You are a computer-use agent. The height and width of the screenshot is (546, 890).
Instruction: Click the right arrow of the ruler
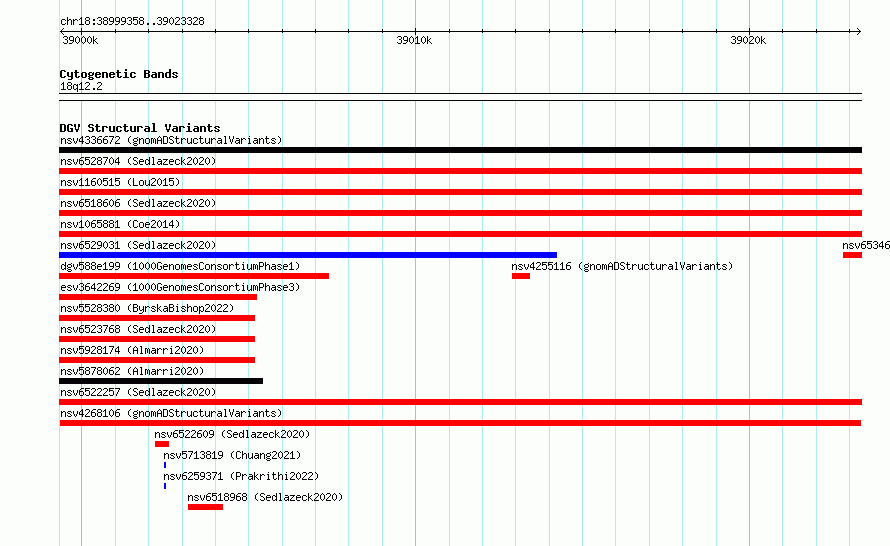858,31
